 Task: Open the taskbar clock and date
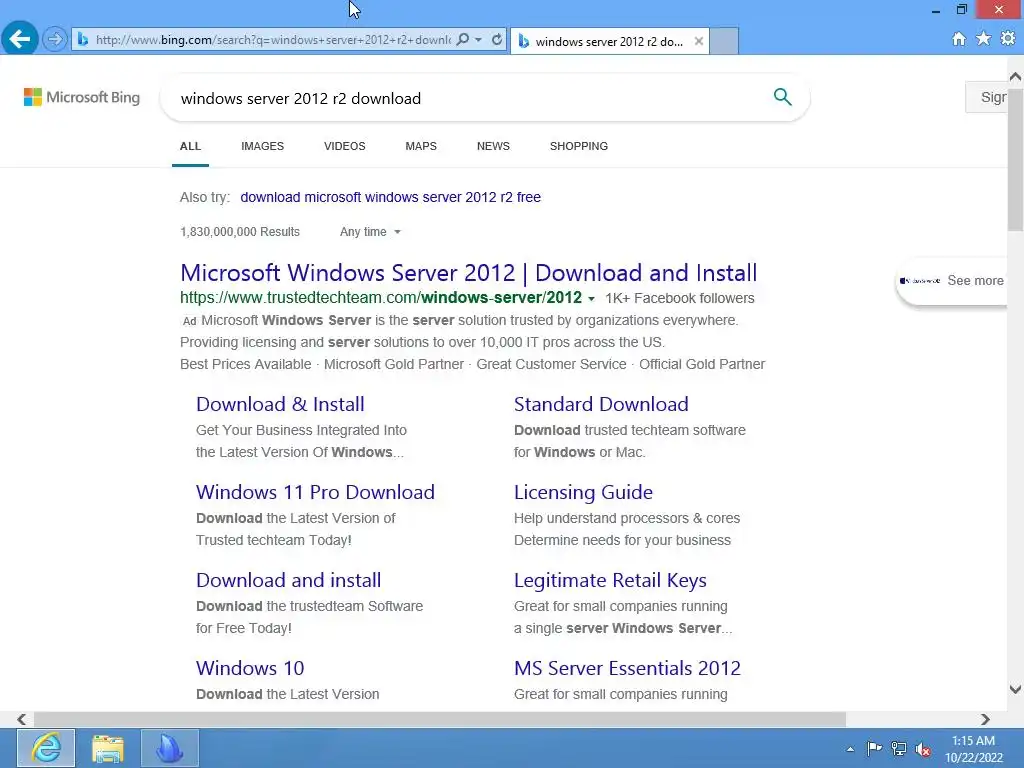click(x=973, y=749)
